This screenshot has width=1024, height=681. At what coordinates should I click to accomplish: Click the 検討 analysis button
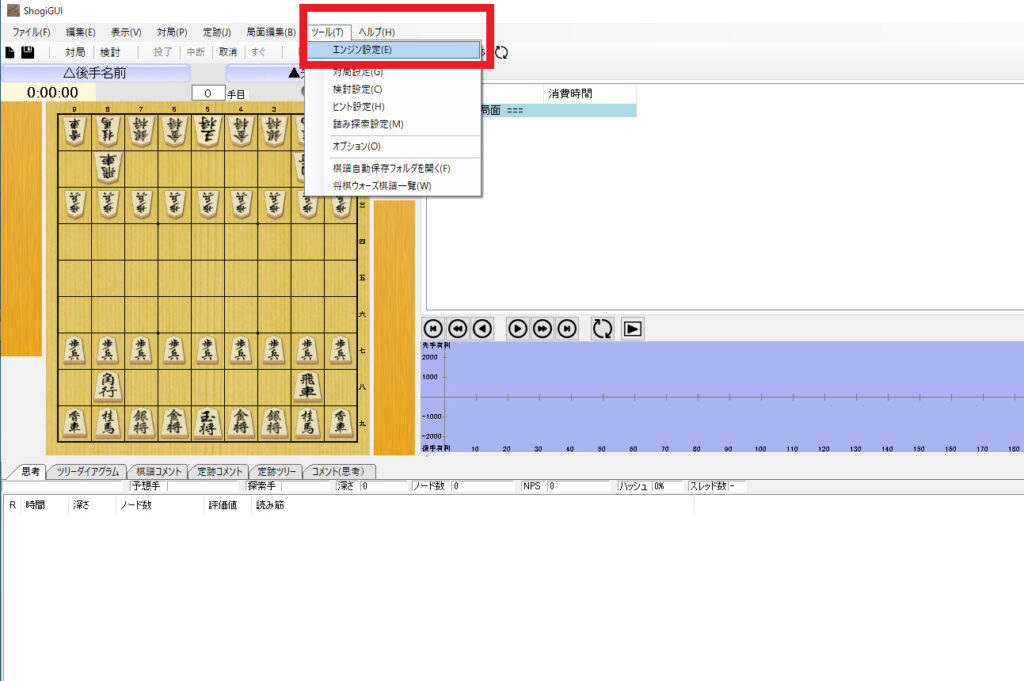point(108,51)
